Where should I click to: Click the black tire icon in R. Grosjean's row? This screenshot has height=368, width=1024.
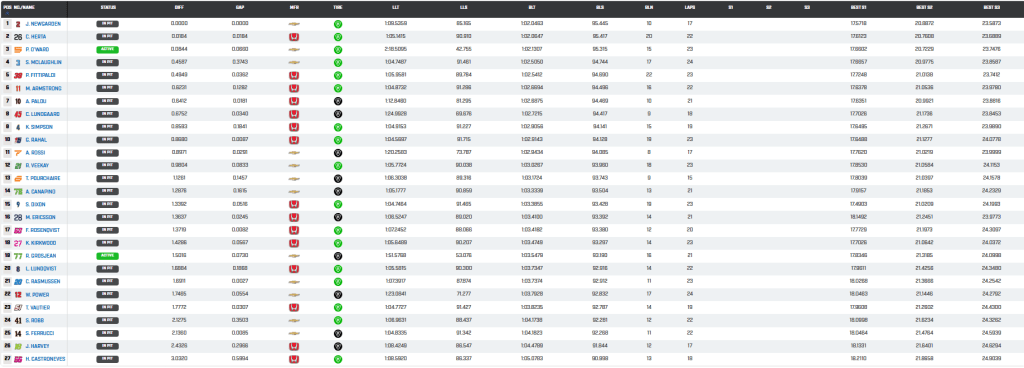pos(338,256)
